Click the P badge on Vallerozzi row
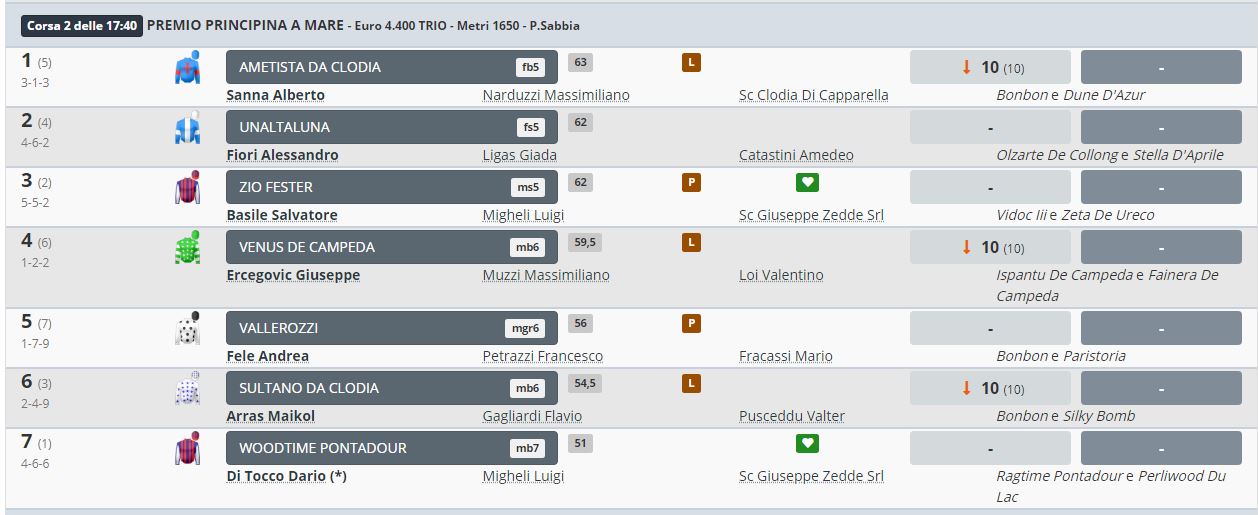This screenshot has width=1258, height=515. [690, 323]
